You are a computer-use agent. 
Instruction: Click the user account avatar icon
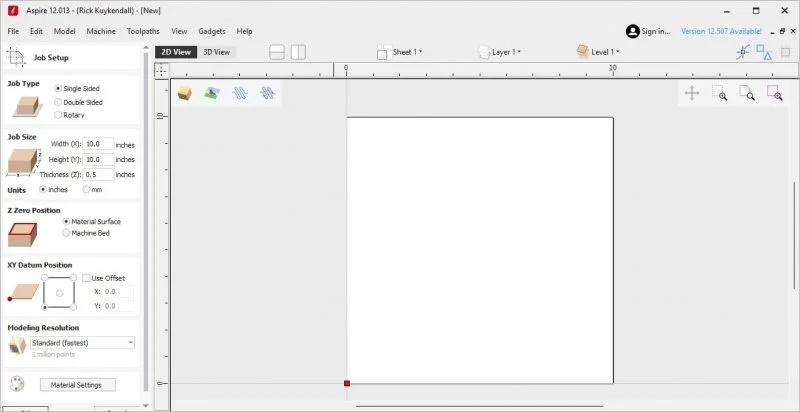point(633,31)
